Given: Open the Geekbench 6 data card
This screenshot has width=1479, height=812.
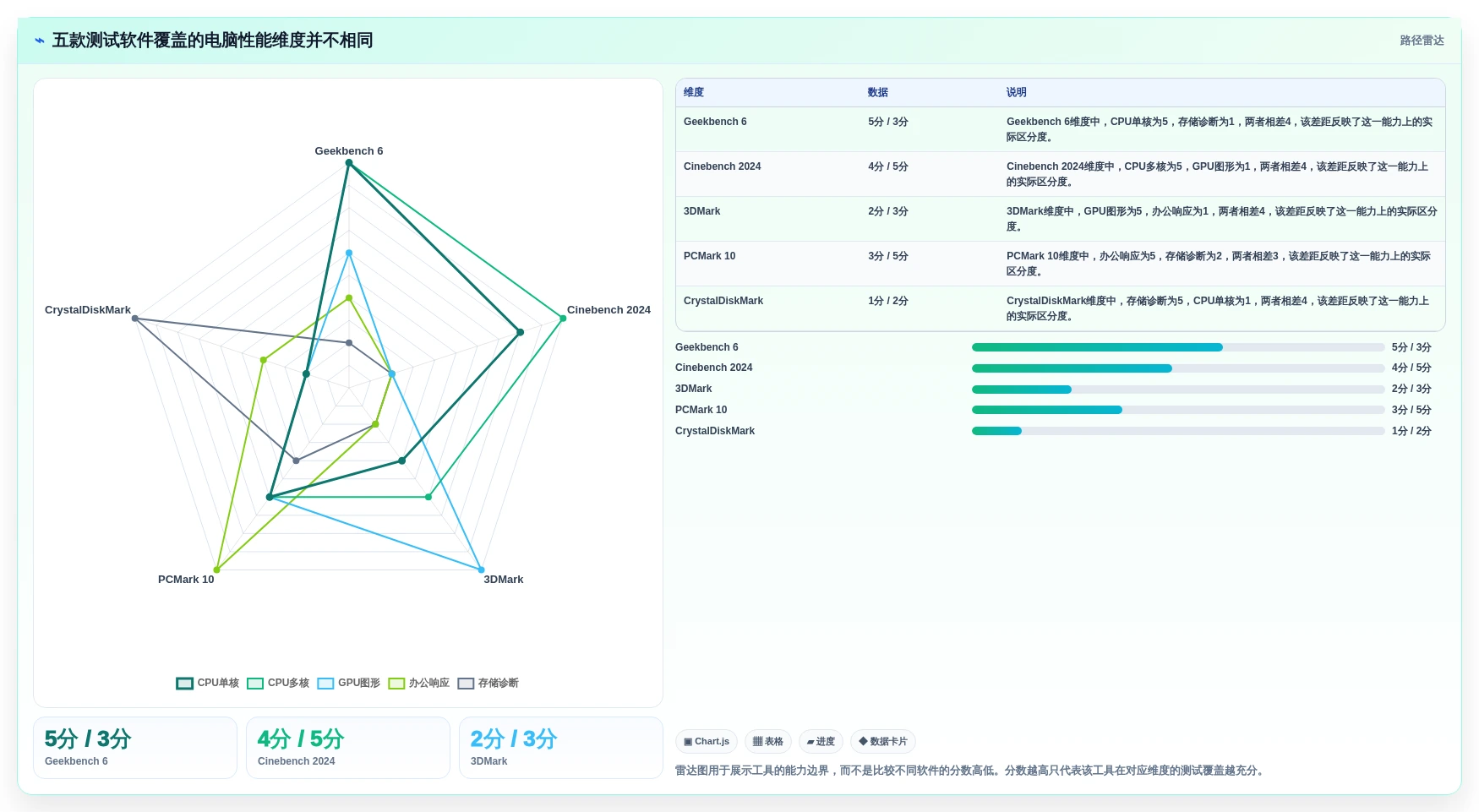Looking at the screenshot, I should tap(135, 748).
